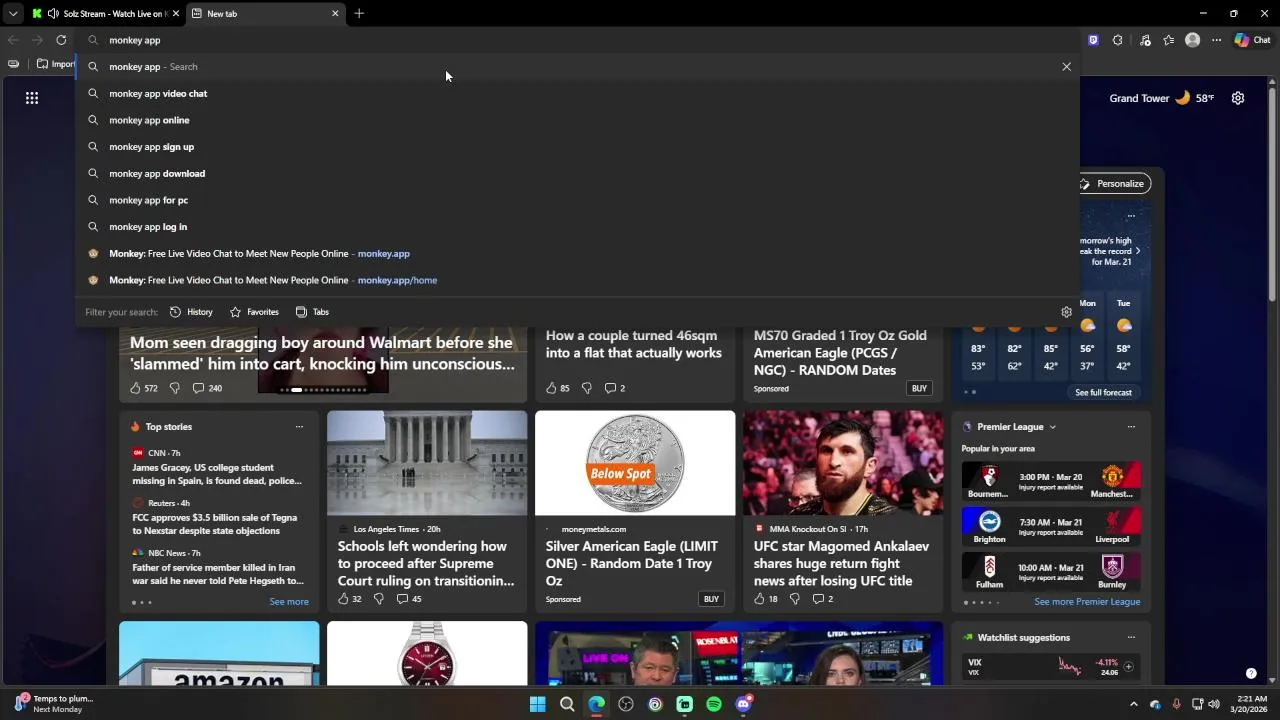Open the profile avatar icon
Viewport: 1280px width, 720px height.
click(x=1192, y=40)
